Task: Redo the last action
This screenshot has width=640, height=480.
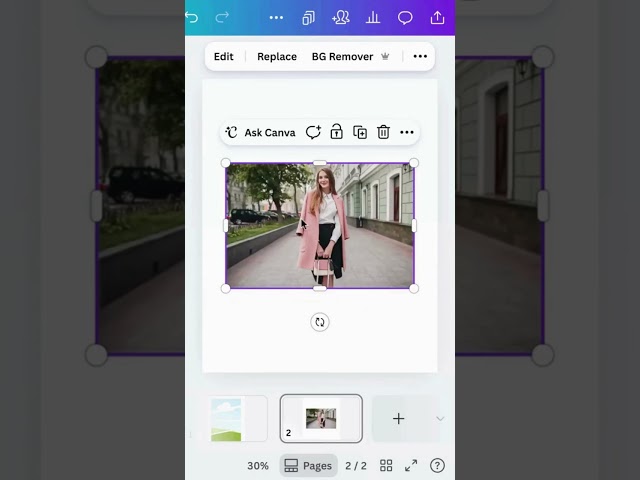Action: pyautogui.click(x=222, y=18)
